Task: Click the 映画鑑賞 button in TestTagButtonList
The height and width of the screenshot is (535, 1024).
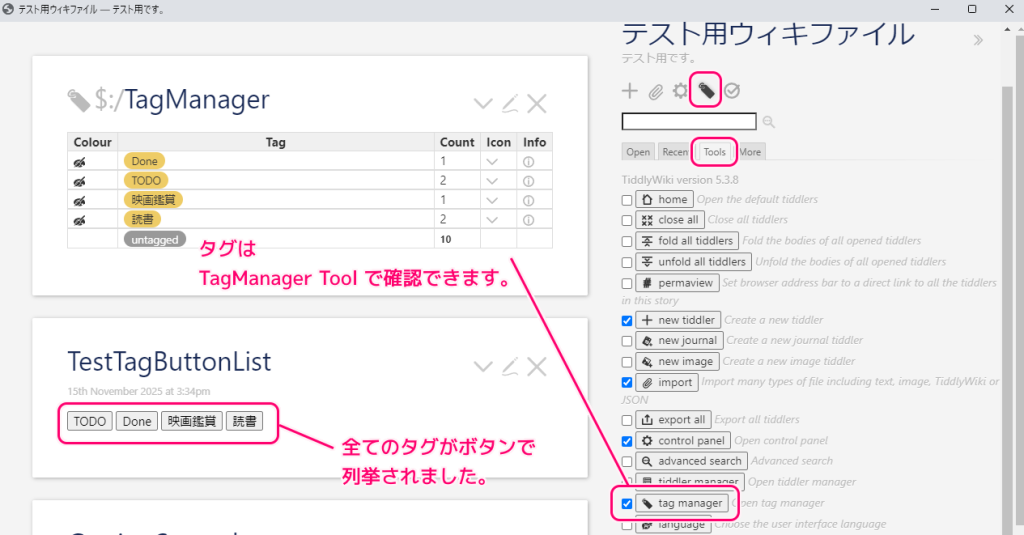Action: (x=192, y=421)
